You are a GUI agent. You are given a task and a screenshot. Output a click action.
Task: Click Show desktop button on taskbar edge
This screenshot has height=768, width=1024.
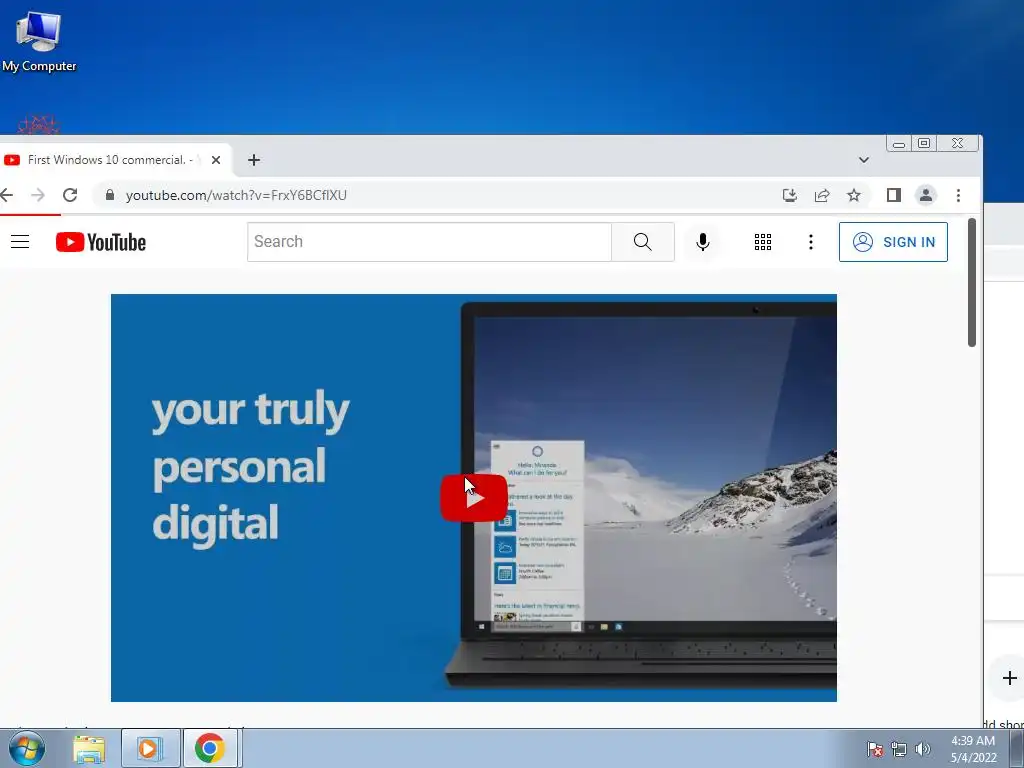(1017, 748)
